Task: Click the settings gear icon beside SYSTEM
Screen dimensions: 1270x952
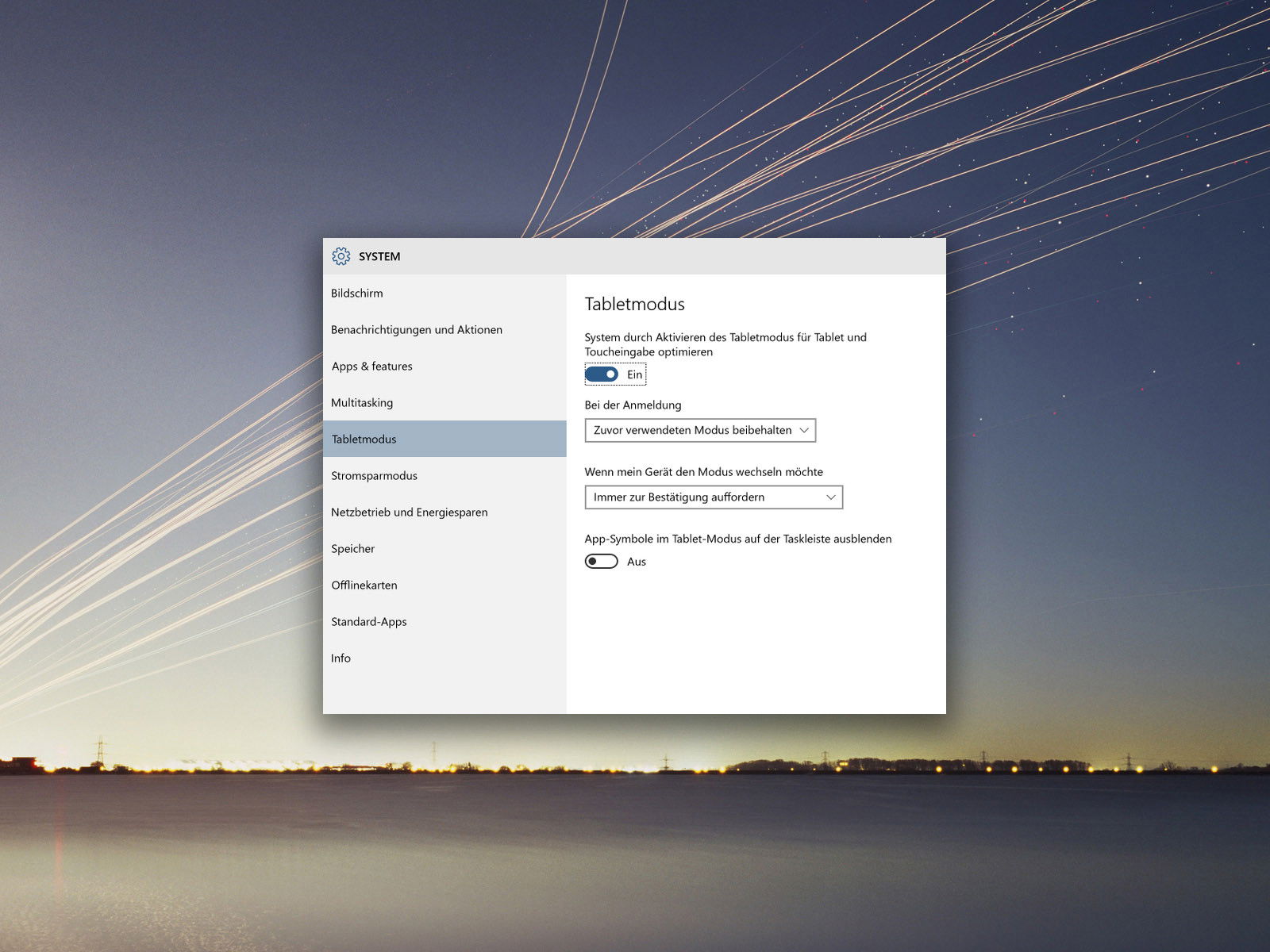Action: [x=341, y=256]
